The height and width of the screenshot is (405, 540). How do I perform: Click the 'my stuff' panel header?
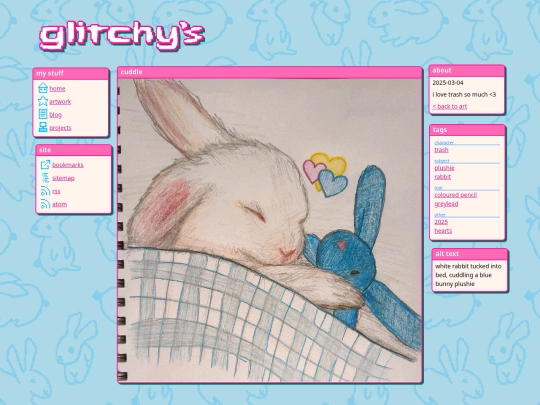(x=71, y=73)
